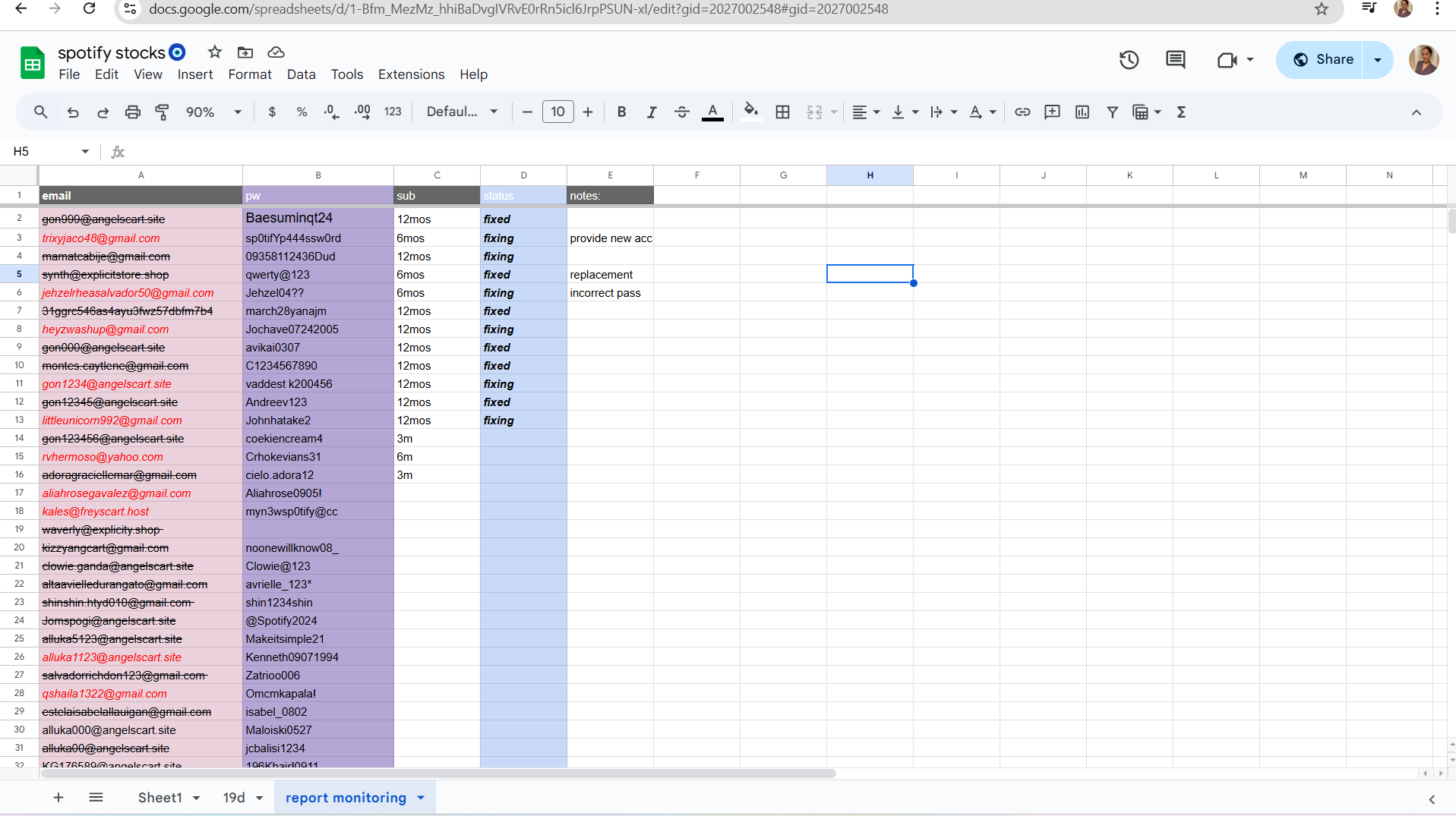Image resolution: width=1456 pixels, height=816 pixels.
Task: Increase decimal places
Action: 362,112
